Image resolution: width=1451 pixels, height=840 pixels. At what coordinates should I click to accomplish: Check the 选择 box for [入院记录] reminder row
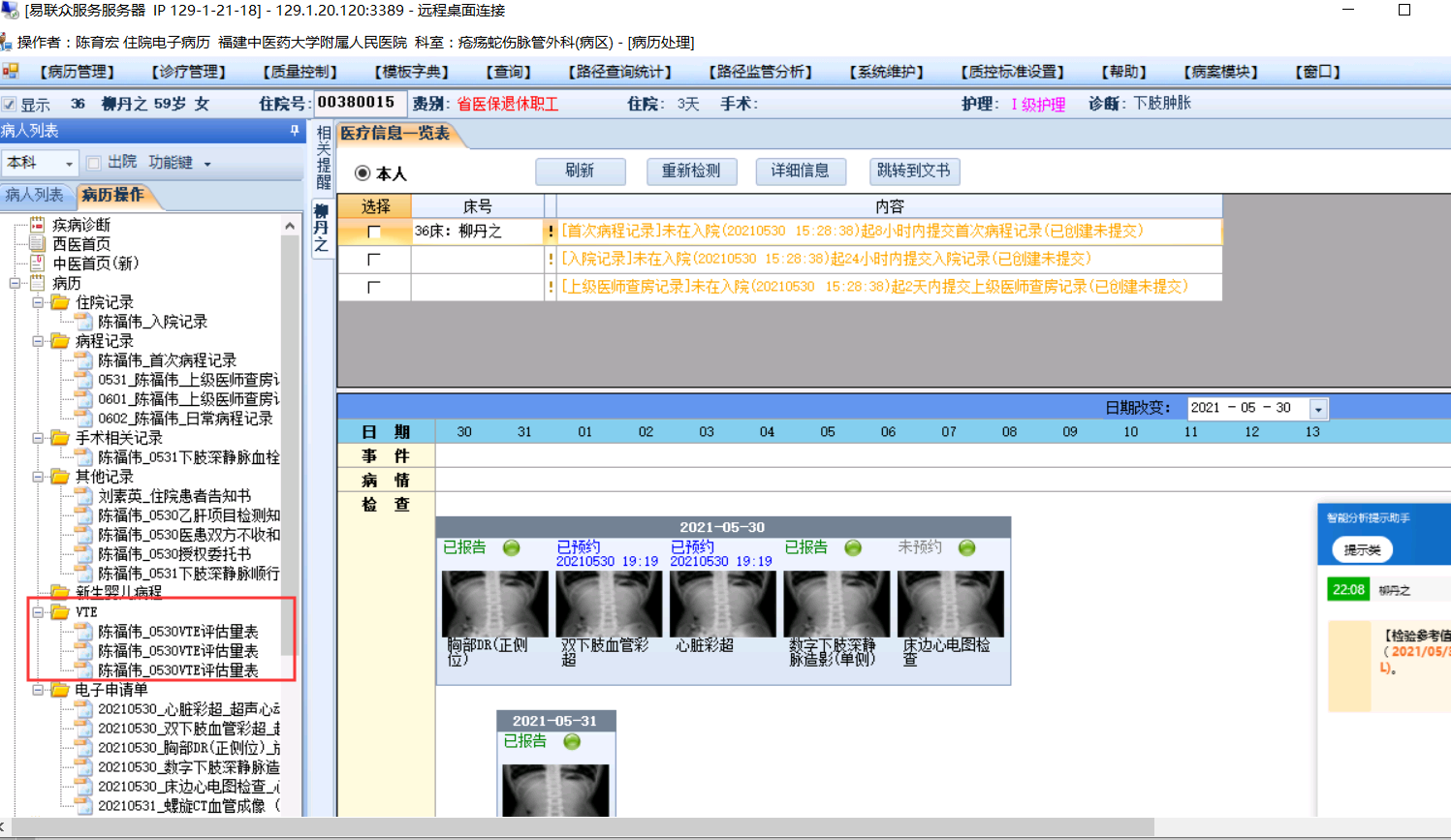(374, 260)
